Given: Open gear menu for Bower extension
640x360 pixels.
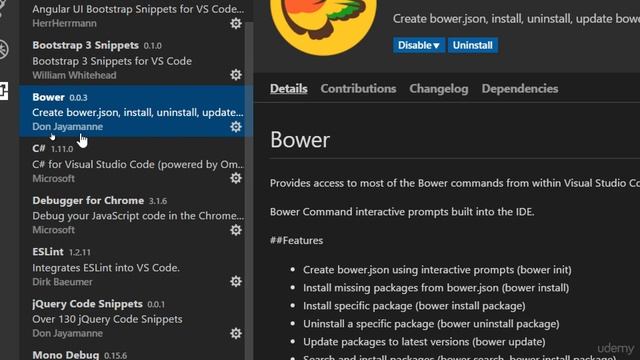Looking at the screenshot, I should coord(236,127).
